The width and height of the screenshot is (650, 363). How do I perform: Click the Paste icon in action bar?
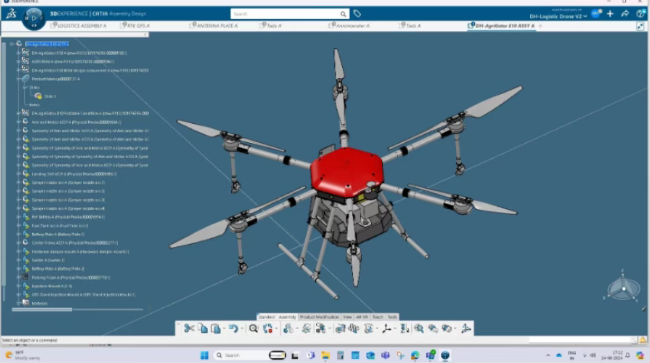click(x=216, y=329)
